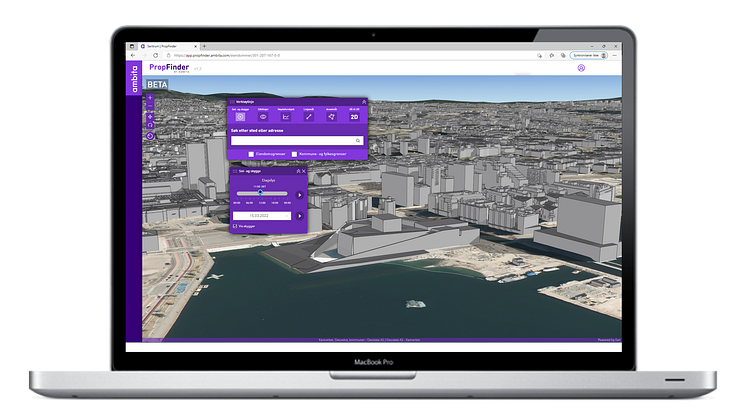Image resolution: width=746 pixels, height=419 pixels.
Task: Zoom in with the map plus button
Action: point(150,97)
